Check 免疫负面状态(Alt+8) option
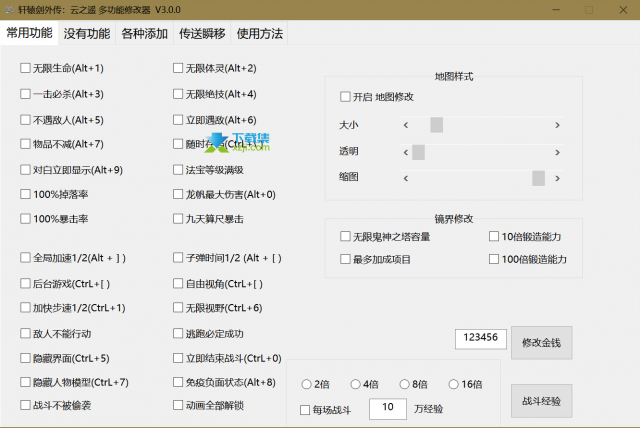 click(x=178, y=382)
